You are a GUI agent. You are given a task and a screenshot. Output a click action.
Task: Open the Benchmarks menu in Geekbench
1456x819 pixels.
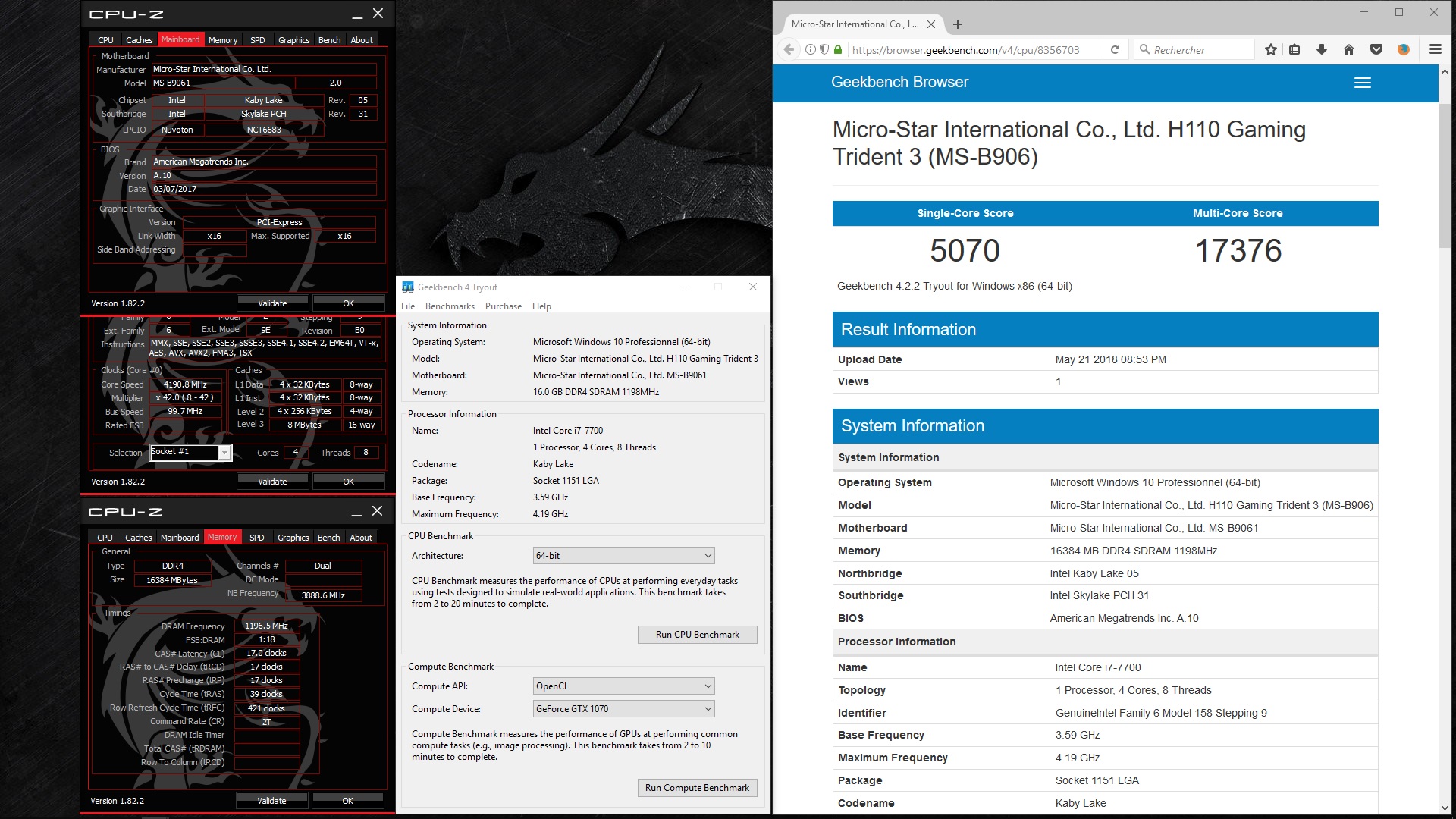[450, 306]
